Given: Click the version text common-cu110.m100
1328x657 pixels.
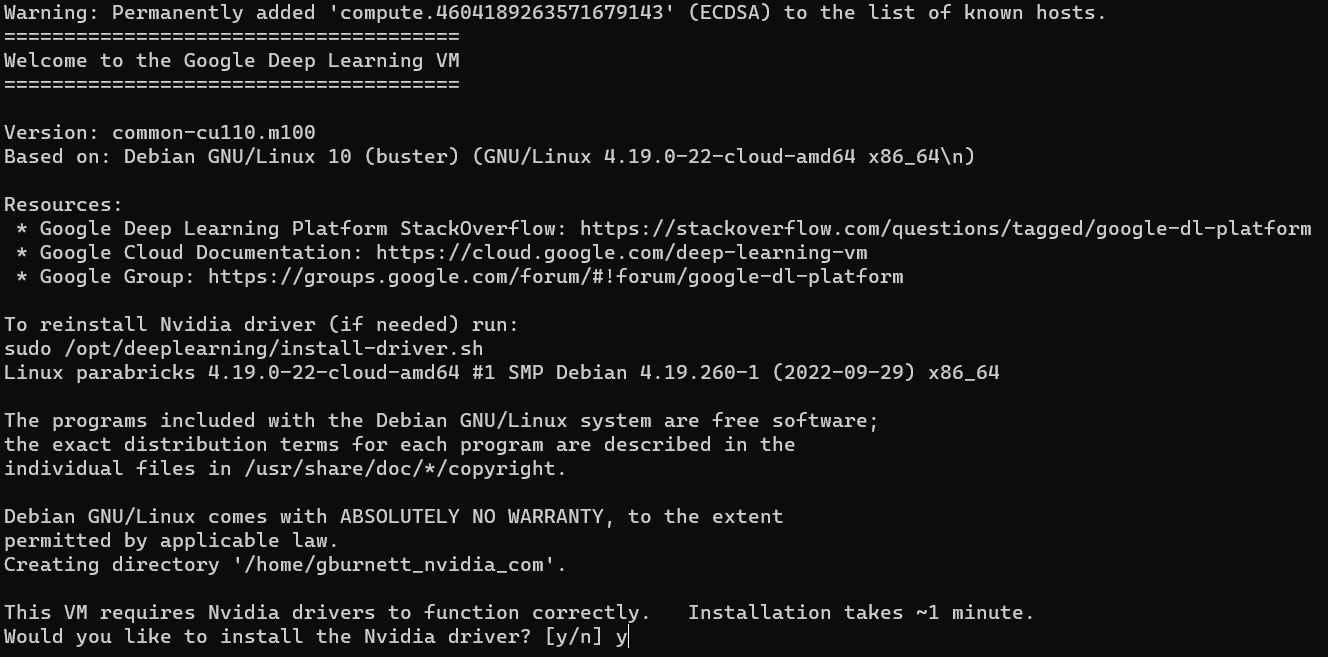Looking at the screenshot, I should click(214, 133).
